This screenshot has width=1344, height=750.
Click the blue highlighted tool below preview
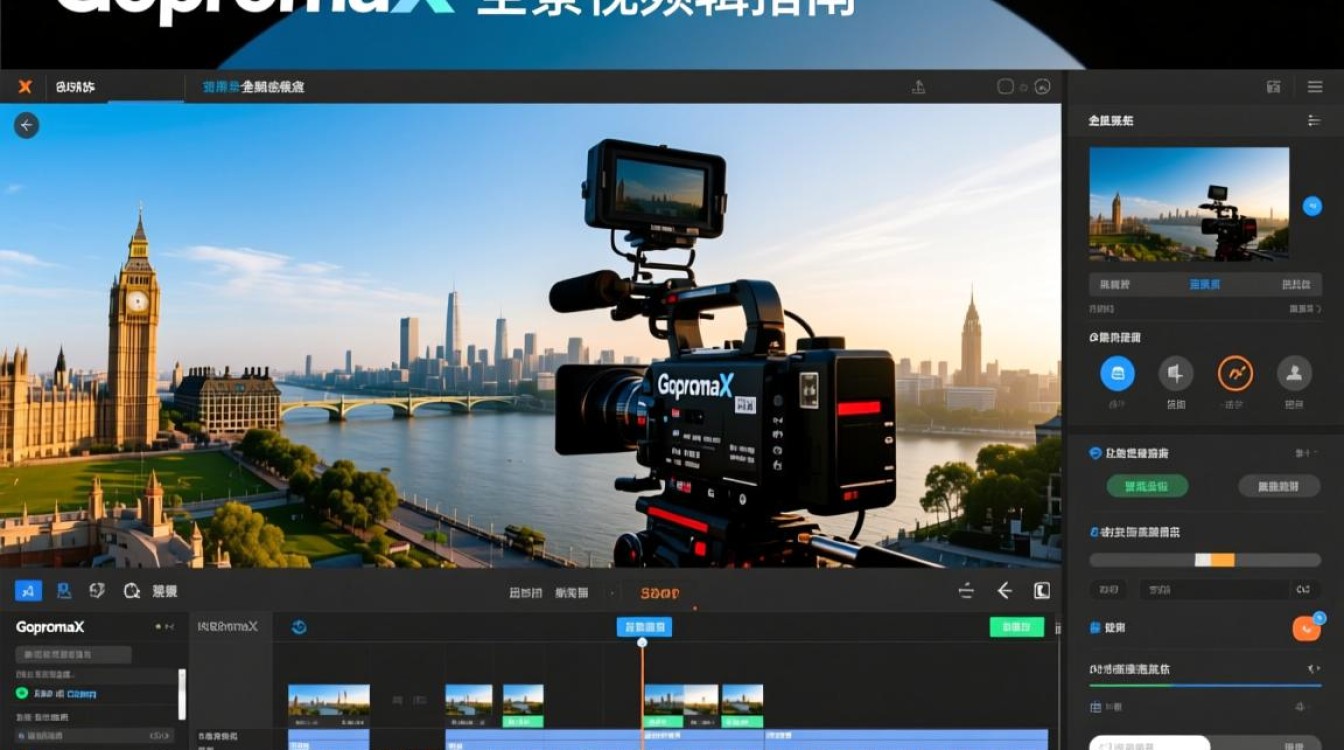pos(28,591)
